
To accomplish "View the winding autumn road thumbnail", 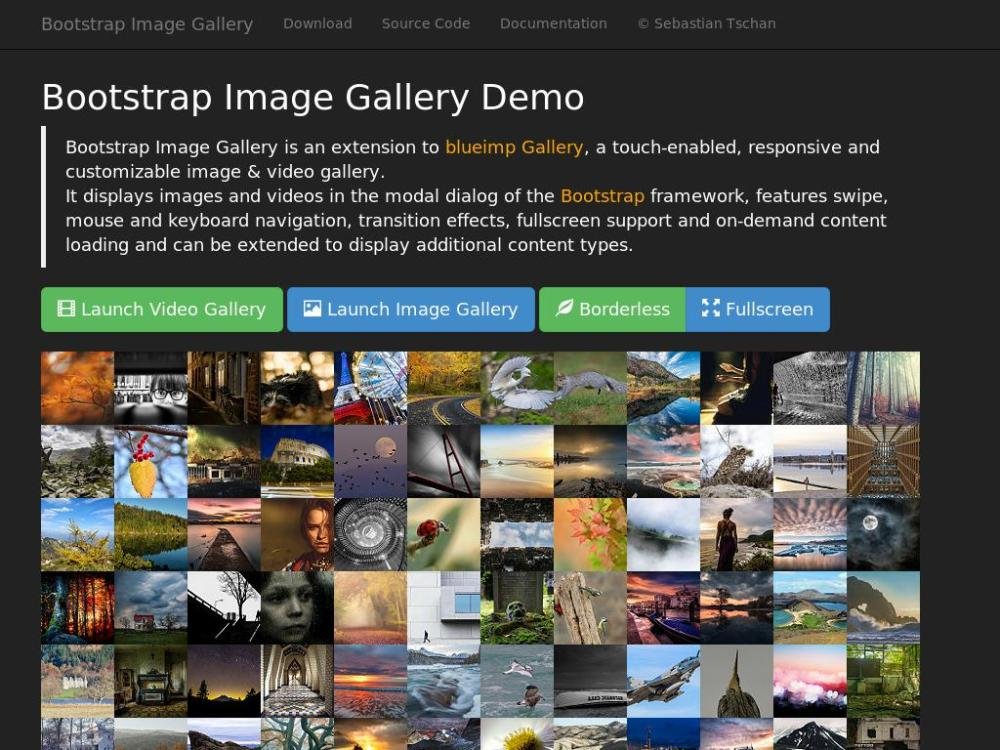I will 443,388.
